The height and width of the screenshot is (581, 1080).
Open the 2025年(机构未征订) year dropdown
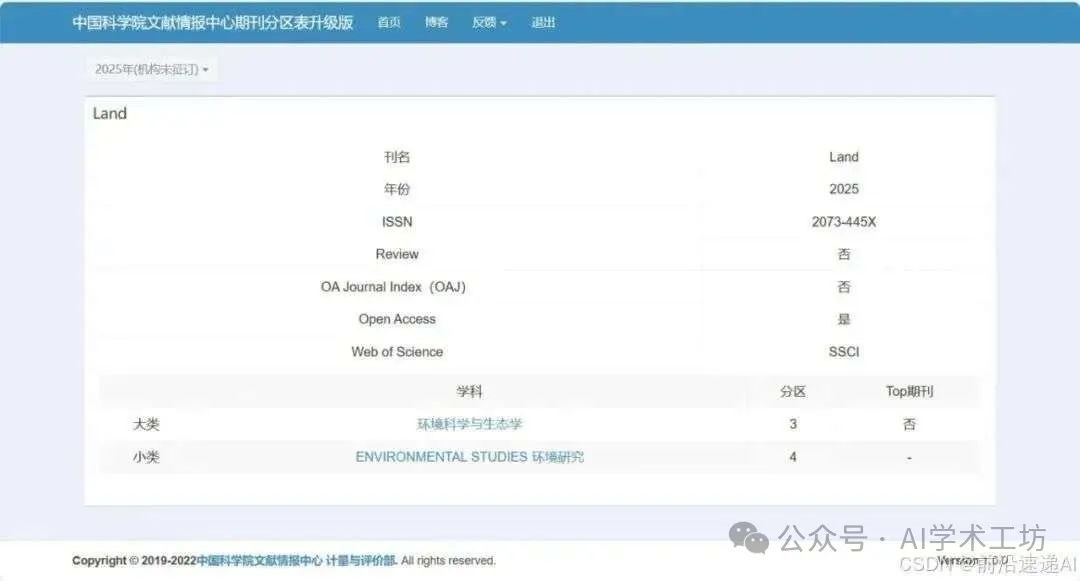[152, 70]
